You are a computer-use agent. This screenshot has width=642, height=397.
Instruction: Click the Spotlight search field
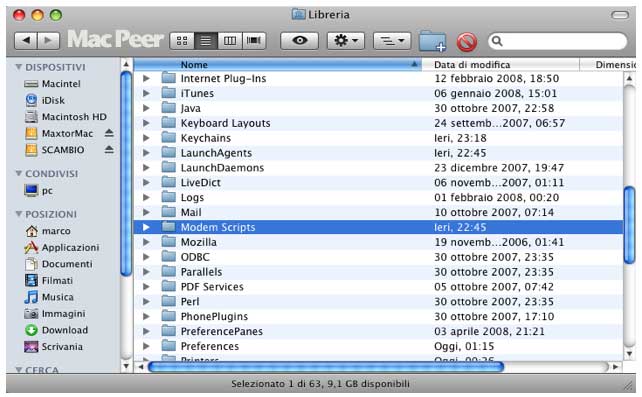point(557,41)
